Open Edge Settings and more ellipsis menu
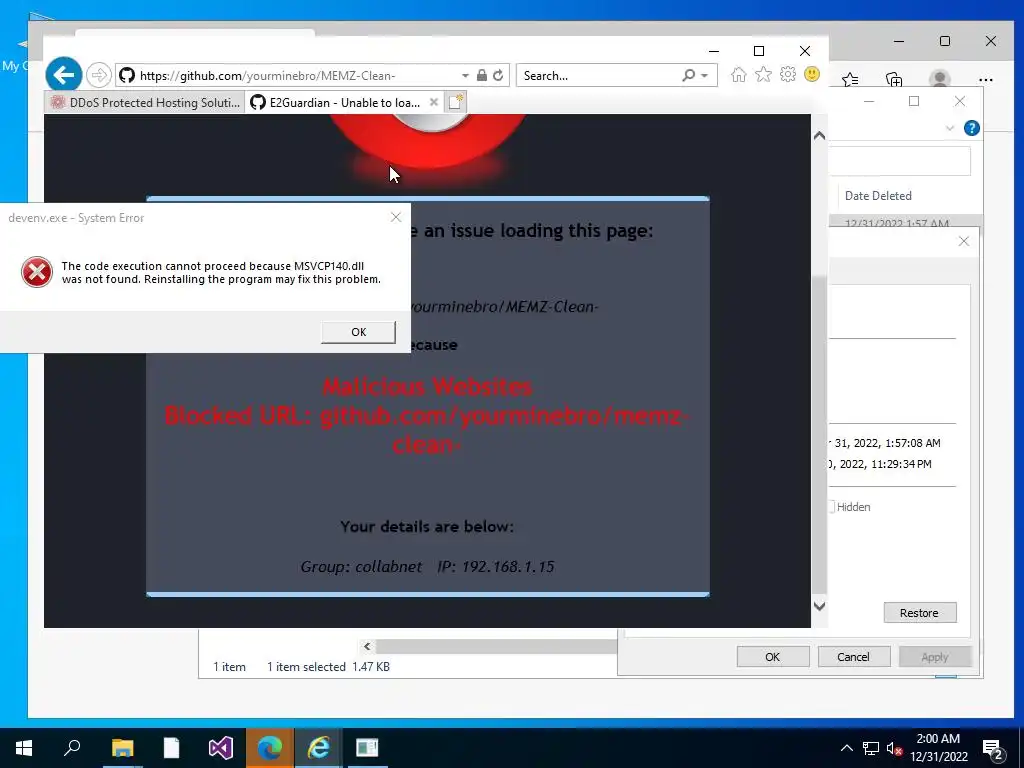 986,80
